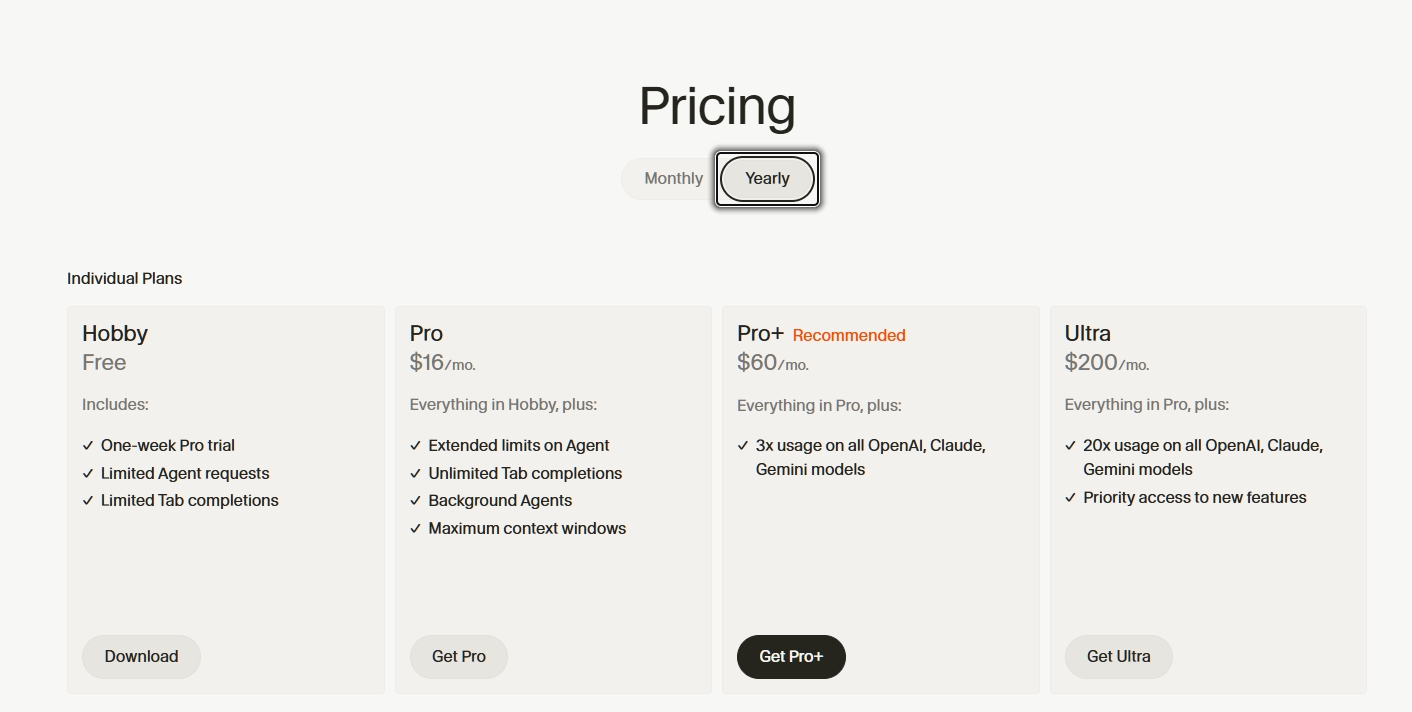This screenshot has width=1412, height=712.
Task: Click the checkmark beside Priority access feature
Action: (x=1070, y=497)
